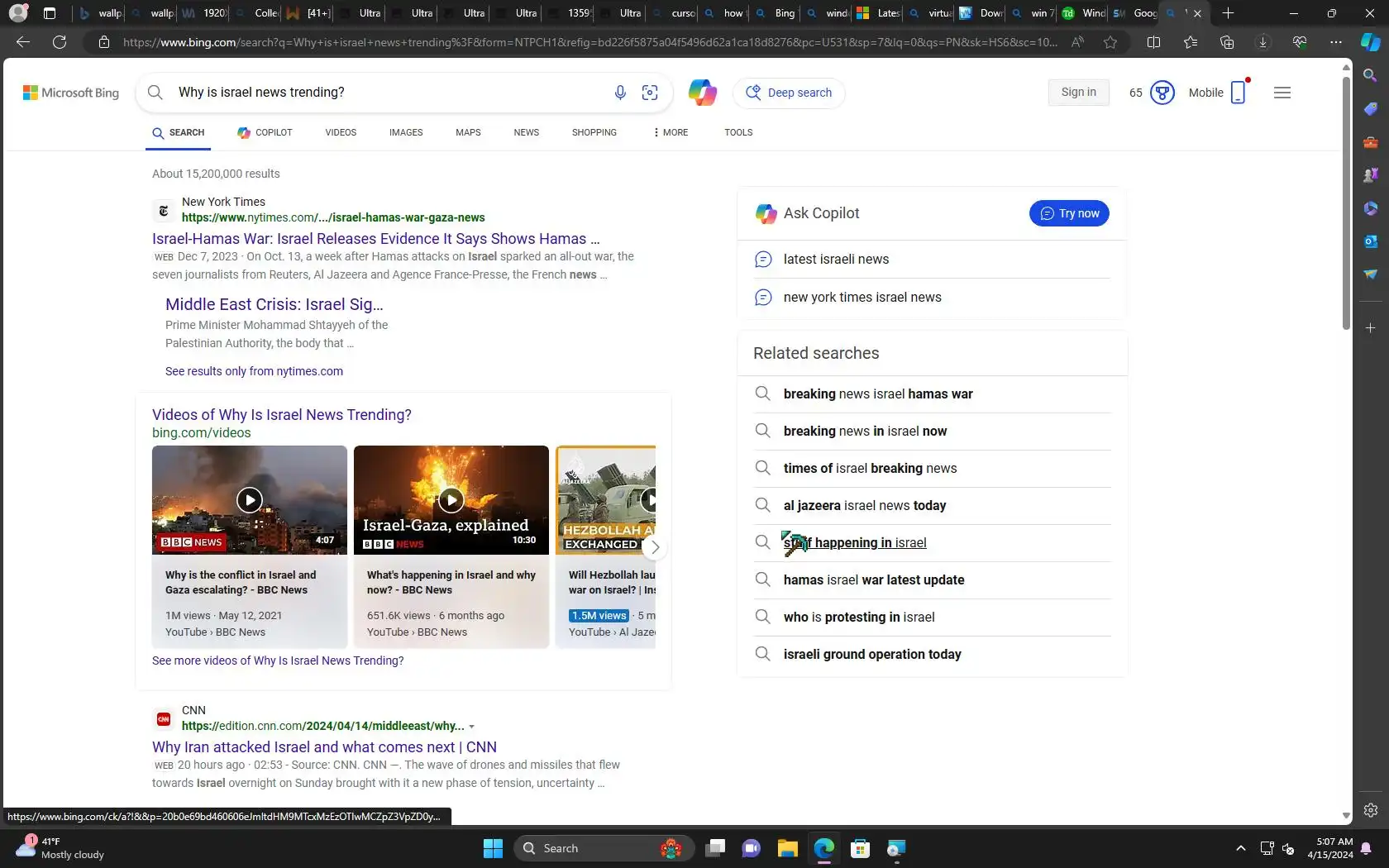Image resolution: width=1389 pixels, height=868 pixels.
Task: Open the Tools briefcase icon in sidebar
Action: pyautogui.click(x=1370, y=142)
